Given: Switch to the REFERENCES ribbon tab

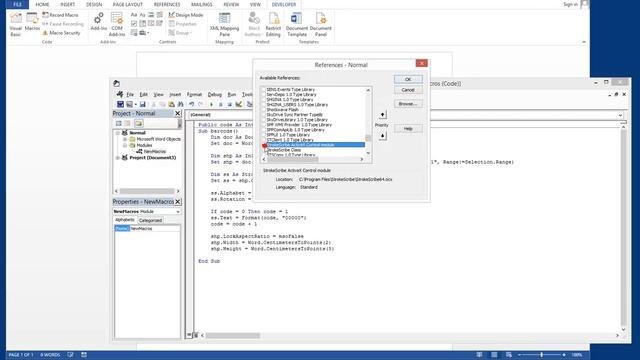Looking at the screenshot, I should coord(167,4).
